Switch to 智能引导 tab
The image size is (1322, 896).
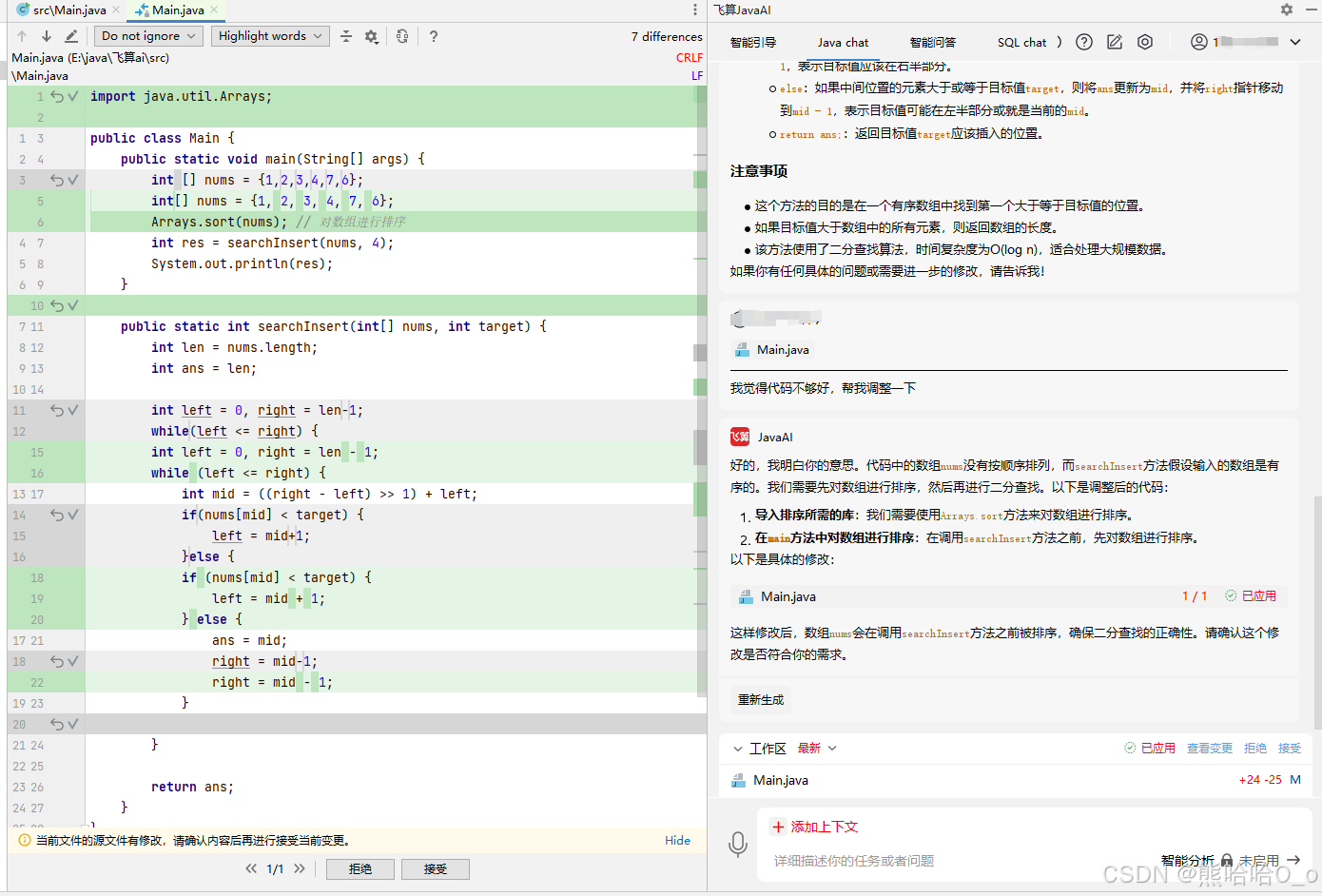coord(753,43)
